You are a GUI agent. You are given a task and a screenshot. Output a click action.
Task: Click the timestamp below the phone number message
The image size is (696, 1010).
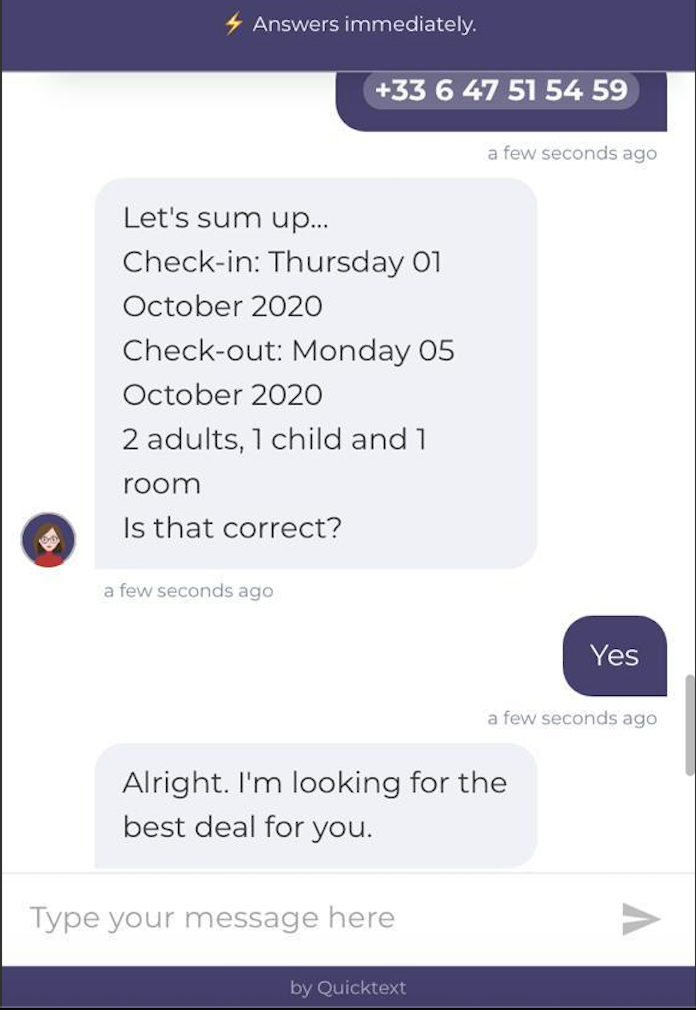pos(572,153)
